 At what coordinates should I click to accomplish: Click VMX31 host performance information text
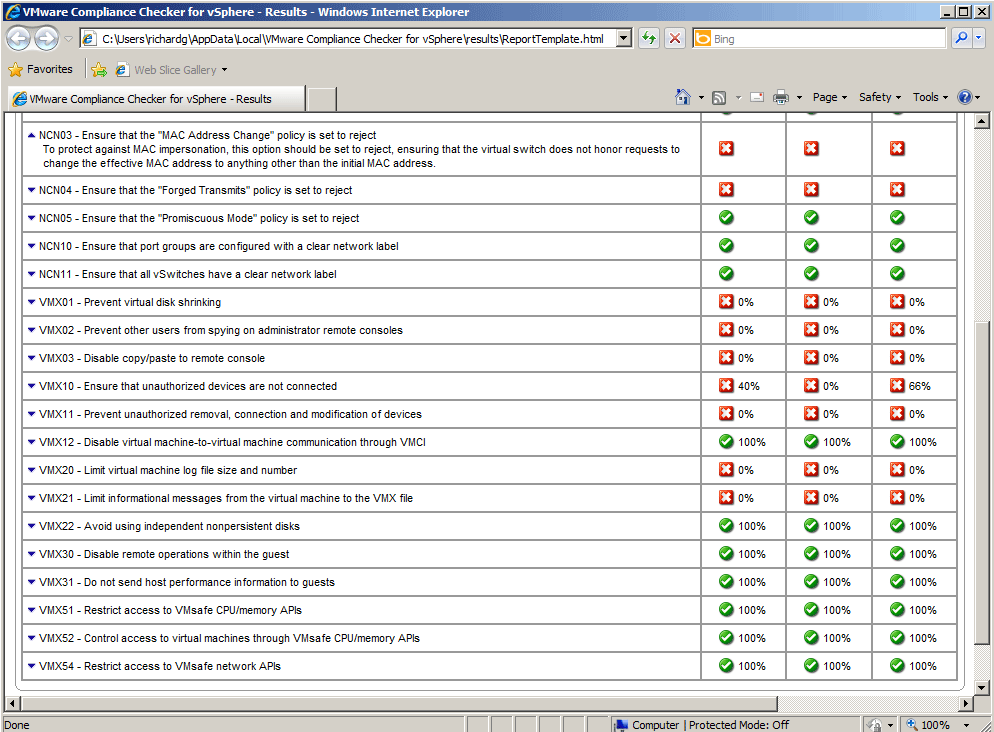[186, 582]
